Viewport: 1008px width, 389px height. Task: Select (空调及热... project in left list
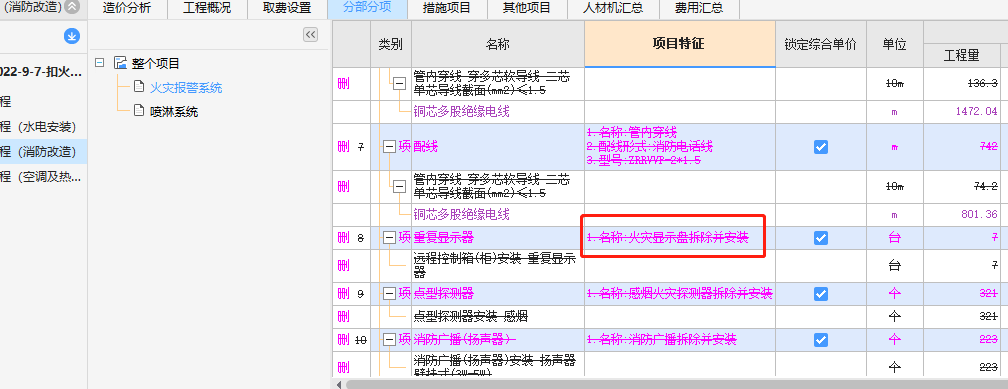pos(44,176)
